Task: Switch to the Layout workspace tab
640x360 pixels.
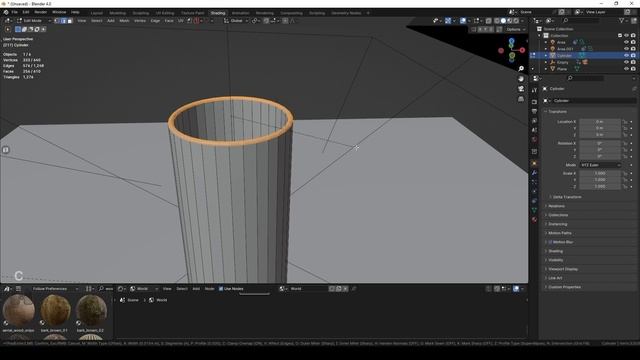Action: point(97,13)
